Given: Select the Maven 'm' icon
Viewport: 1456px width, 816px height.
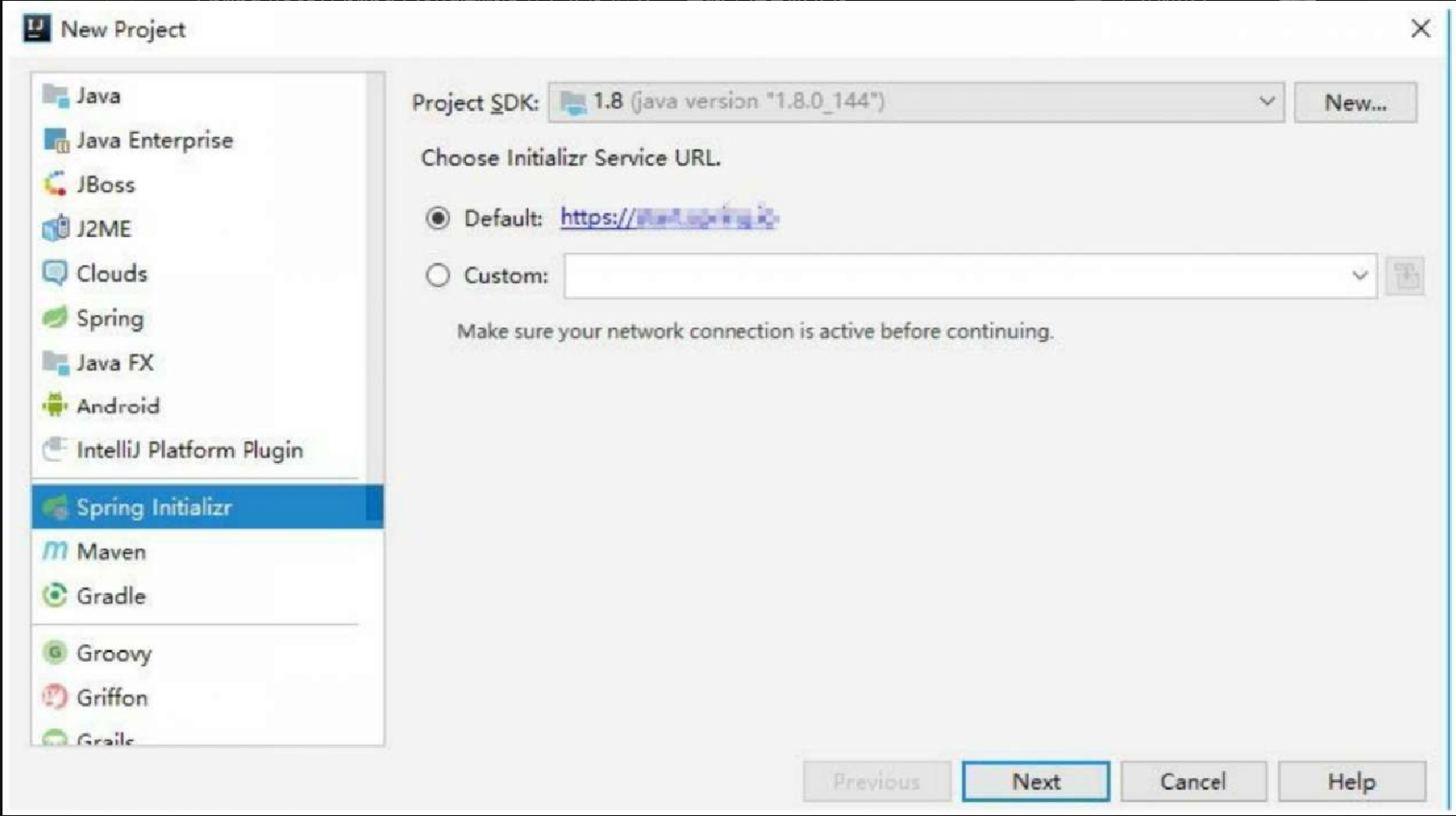Looking at the screenshot, I should 55,551.
